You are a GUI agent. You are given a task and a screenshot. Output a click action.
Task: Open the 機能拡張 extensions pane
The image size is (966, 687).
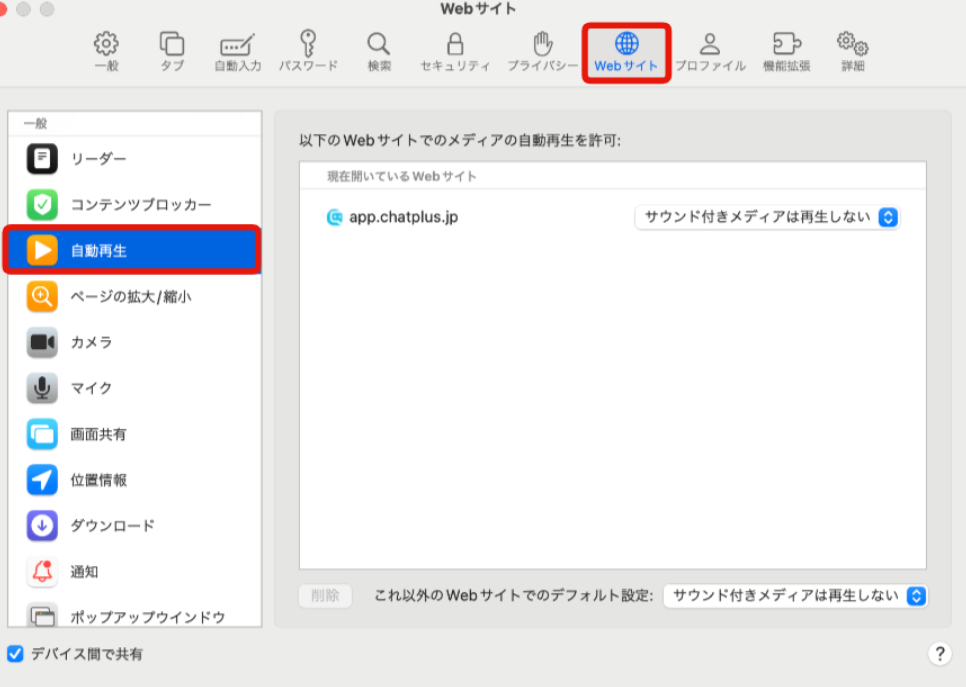tap(787, 52)
